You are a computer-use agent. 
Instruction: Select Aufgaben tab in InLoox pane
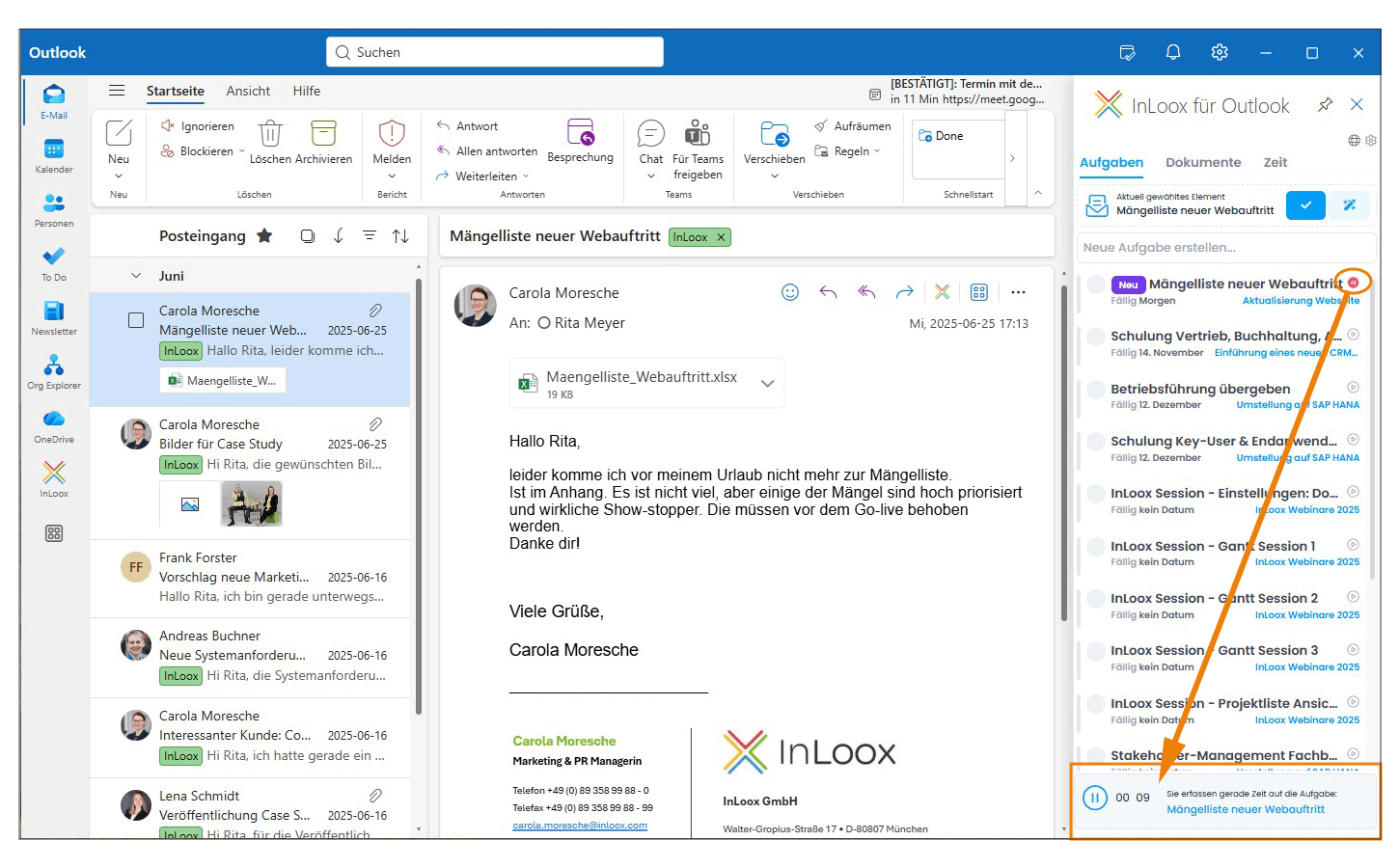coord(1111,162)
